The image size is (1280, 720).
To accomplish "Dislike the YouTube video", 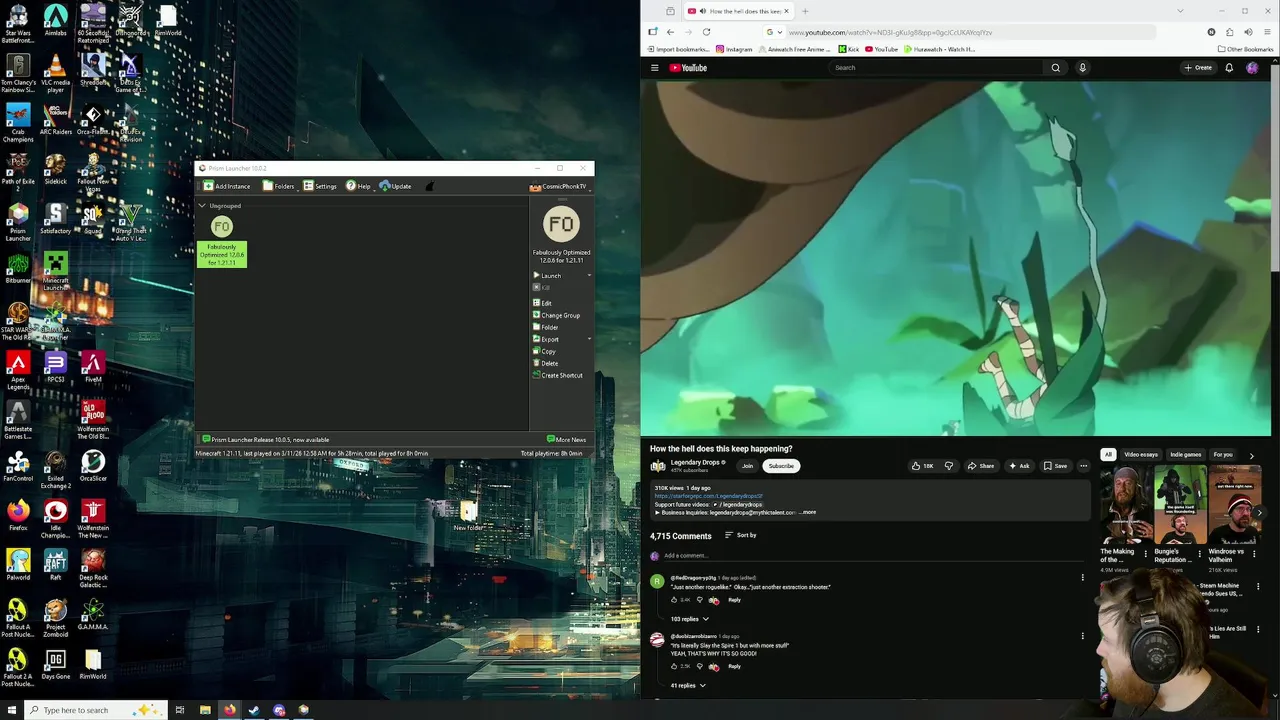I will (949, 466).
